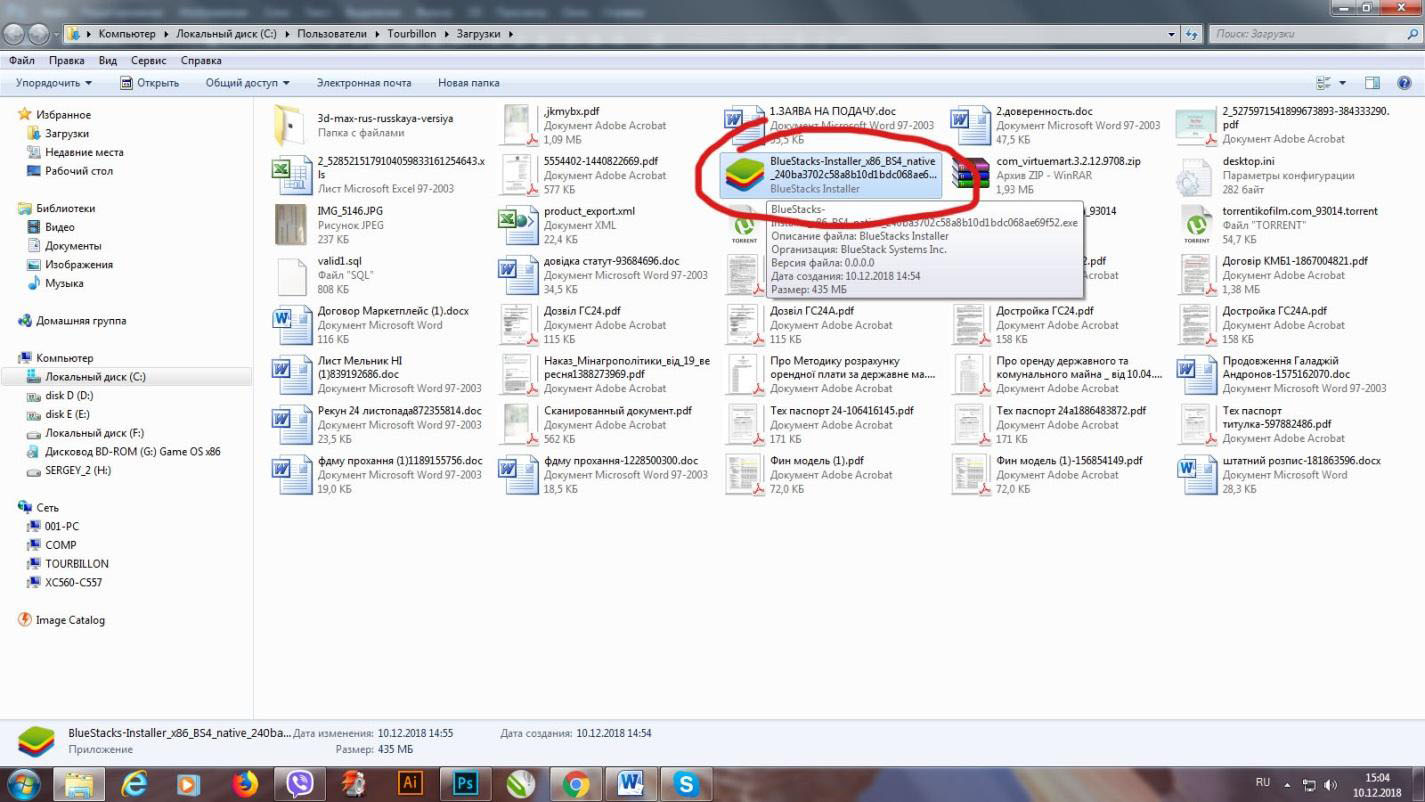Select the 3d-max-rus-russkaya-versiya folder icon
Image resolution: width=1425 pixels, height=802 pixels.
[x=291, y=125]
